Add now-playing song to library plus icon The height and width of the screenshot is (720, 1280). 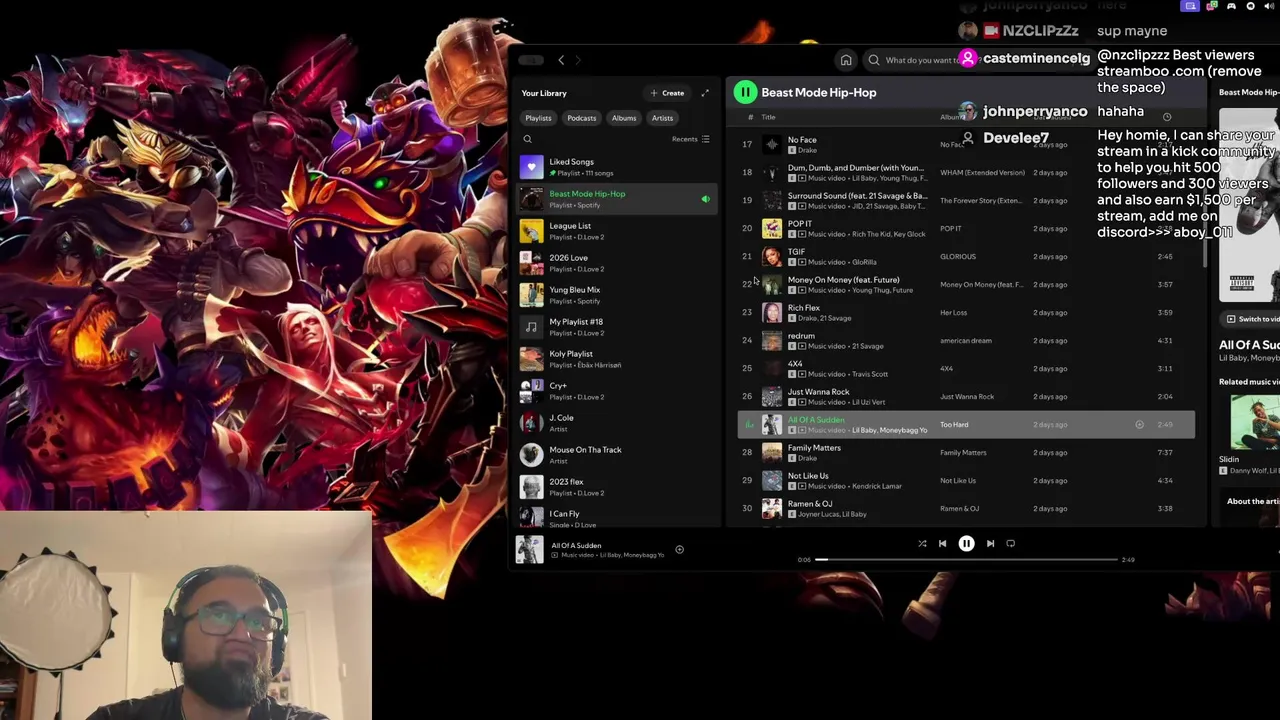pyautogui.click(x=679, y=549)
